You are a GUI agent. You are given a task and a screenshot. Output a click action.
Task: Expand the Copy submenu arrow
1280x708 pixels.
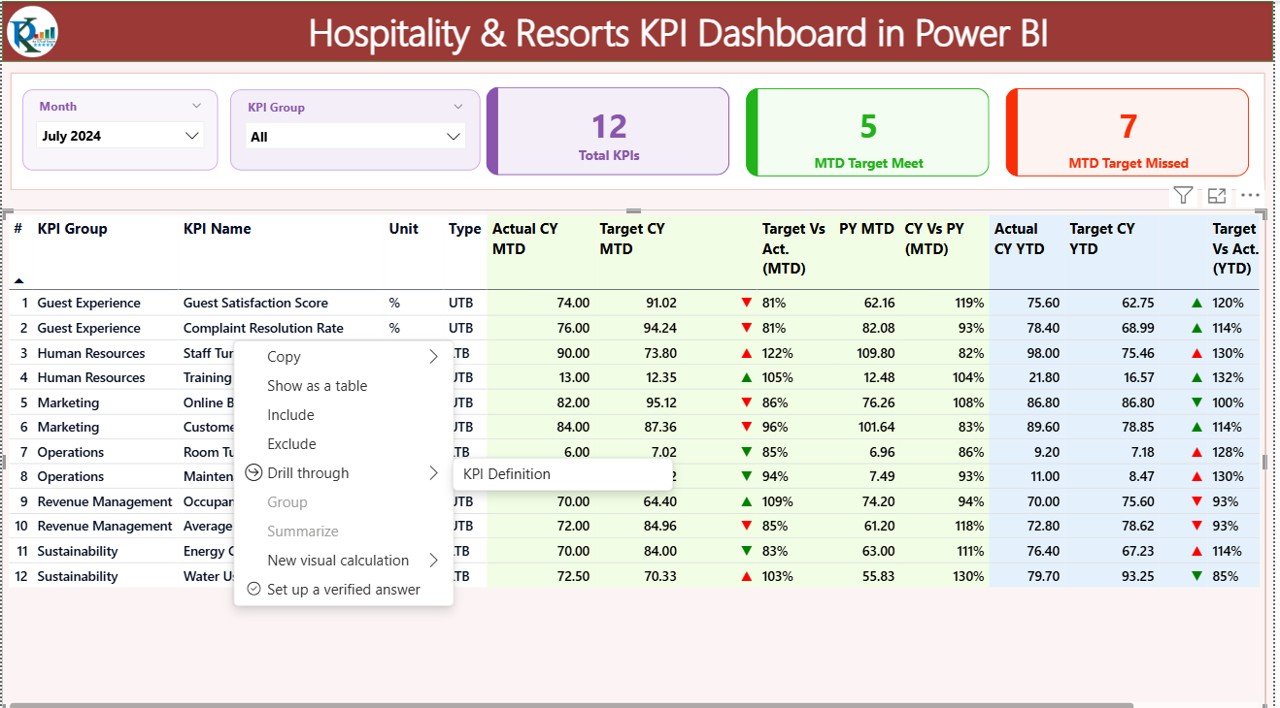[x=433, y=357]
